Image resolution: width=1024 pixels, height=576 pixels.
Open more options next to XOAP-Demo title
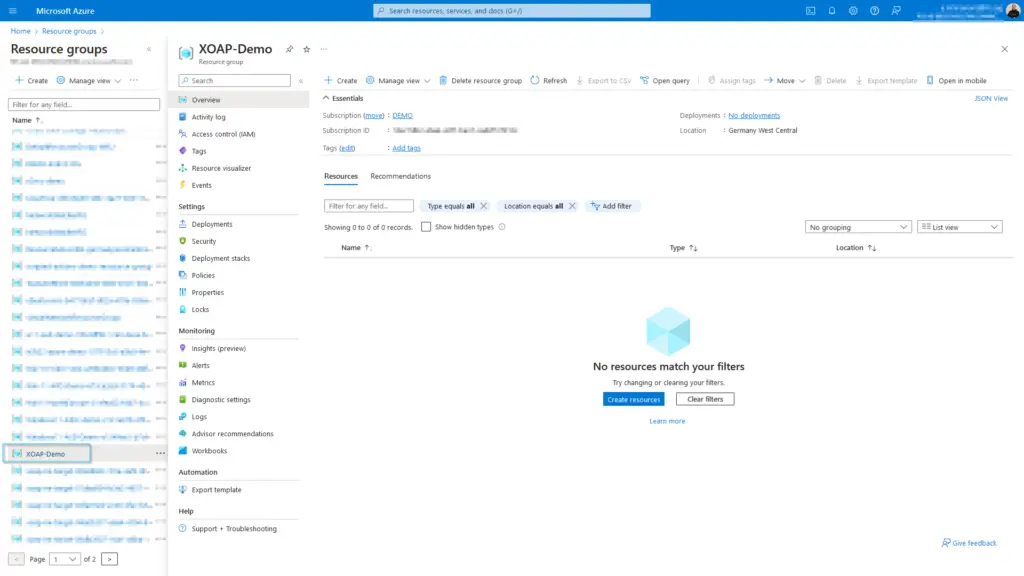point(324,49)
